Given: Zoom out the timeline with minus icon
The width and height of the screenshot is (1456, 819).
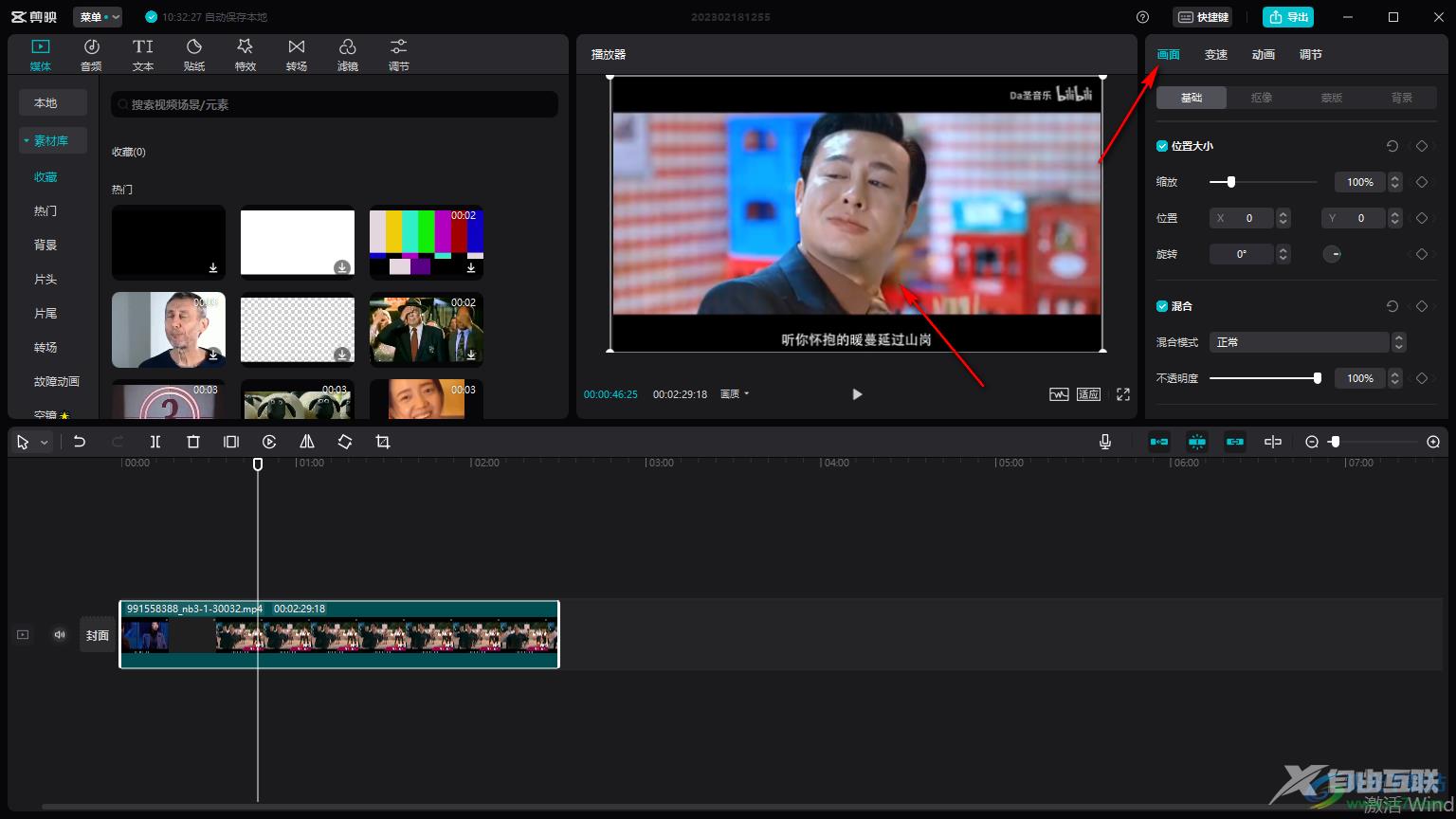Looking at the screenshot, I should [1312, 442].
